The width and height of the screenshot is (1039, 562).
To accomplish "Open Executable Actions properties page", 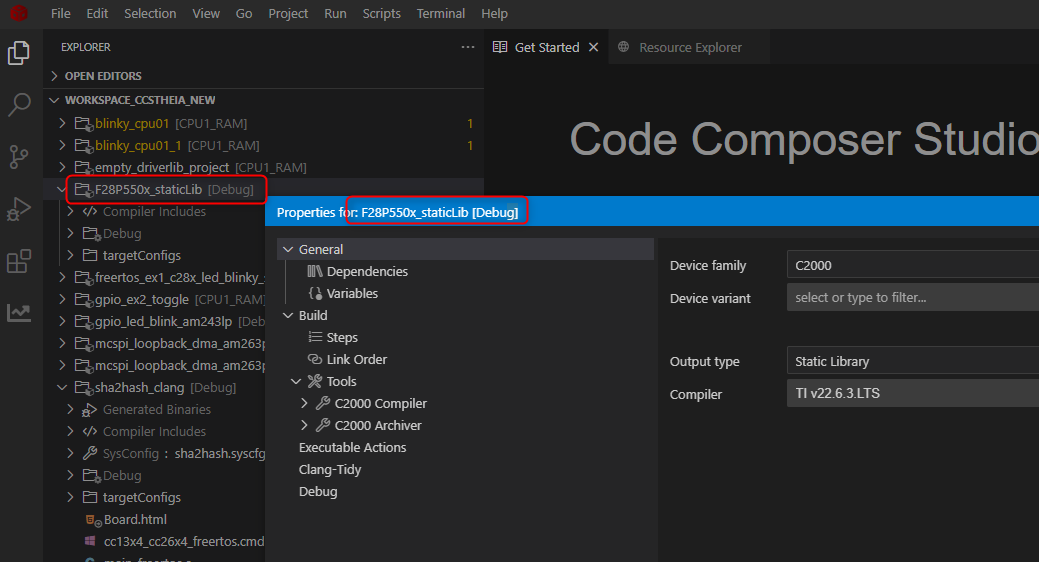I will point(353,447).
